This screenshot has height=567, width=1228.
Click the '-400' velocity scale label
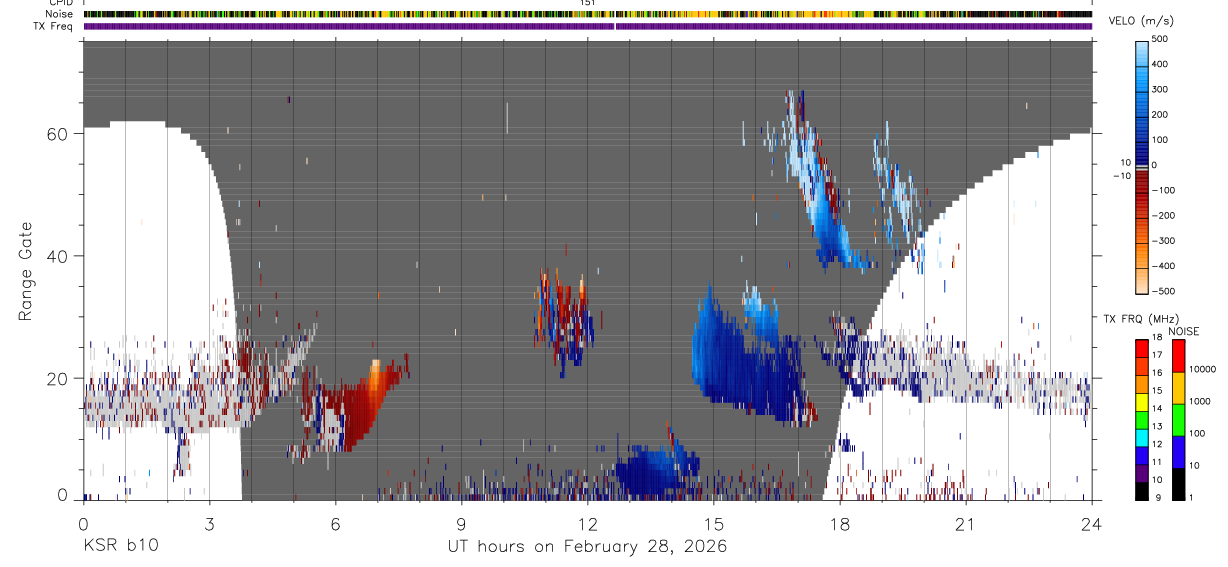click(1163, 266)
